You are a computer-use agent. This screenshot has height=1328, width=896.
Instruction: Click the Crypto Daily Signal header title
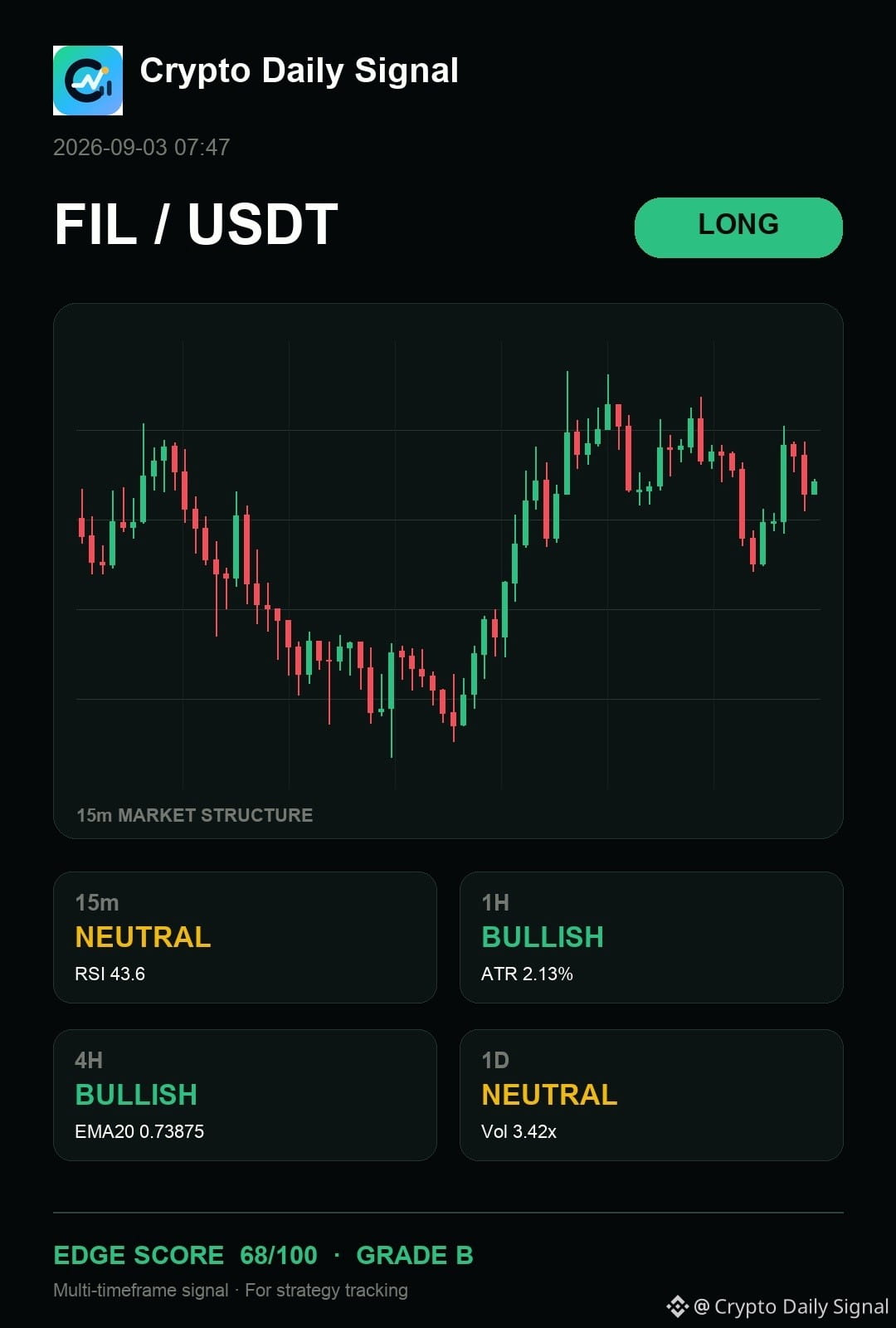coord(299,71)
